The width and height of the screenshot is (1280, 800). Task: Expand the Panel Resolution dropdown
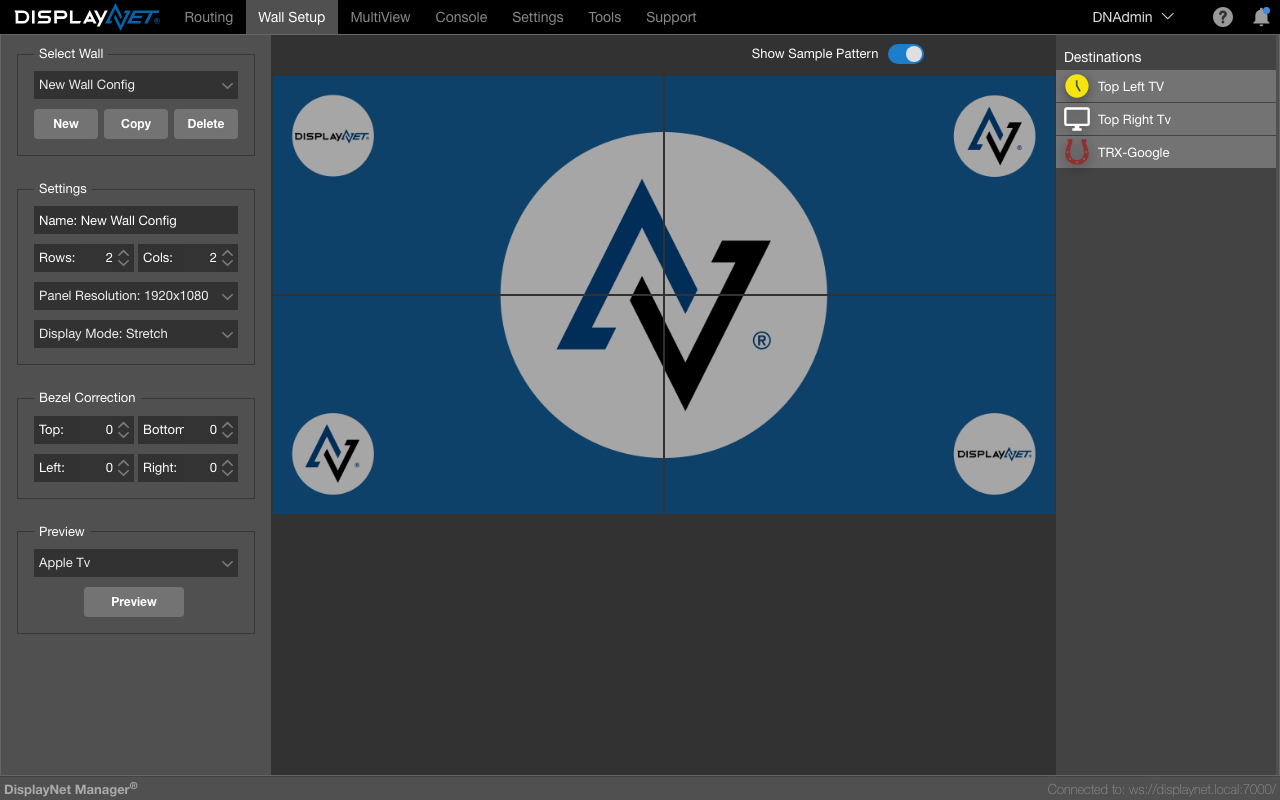tap(136, 296)
